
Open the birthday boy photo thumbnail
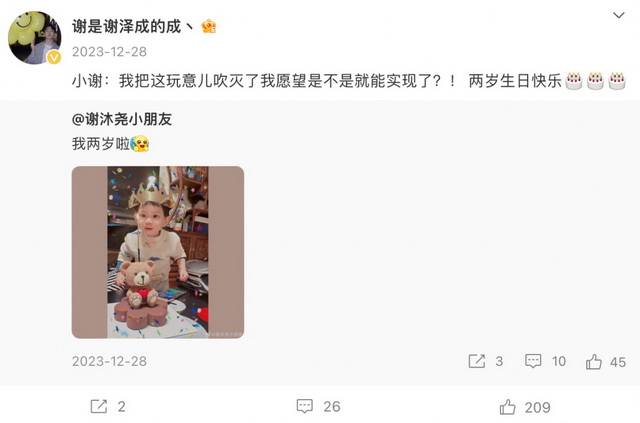tap(158, 252)
